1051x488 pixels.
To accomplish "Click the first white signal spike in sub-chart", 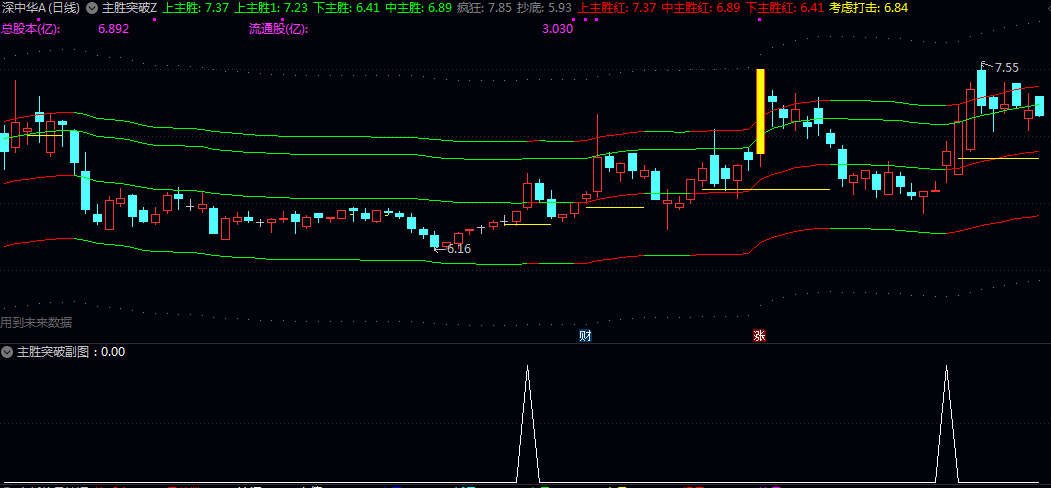I will point(528,424).
